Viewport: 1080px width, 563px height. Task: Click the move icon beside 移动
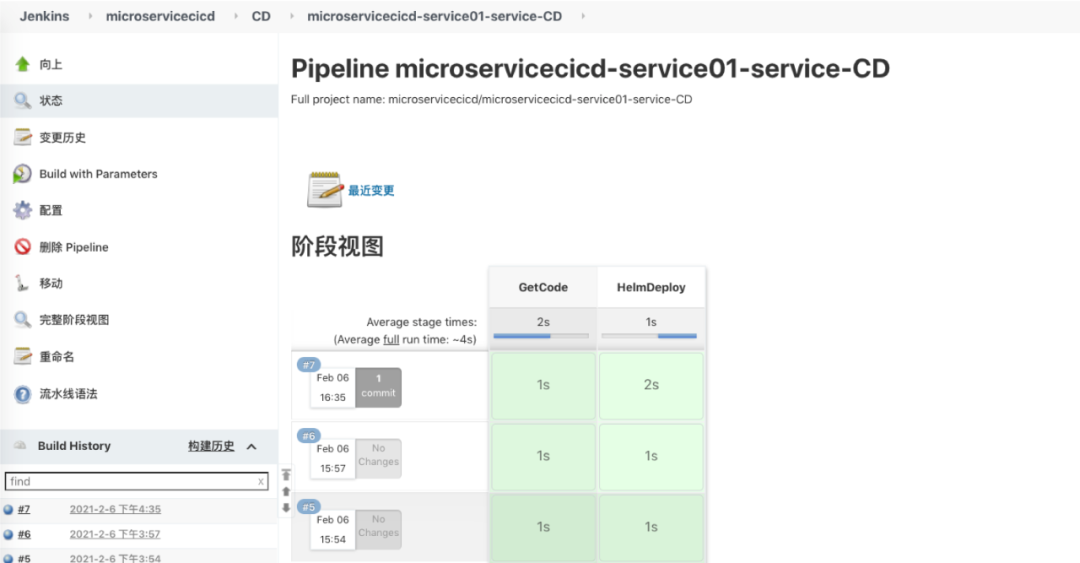[22, 283]
